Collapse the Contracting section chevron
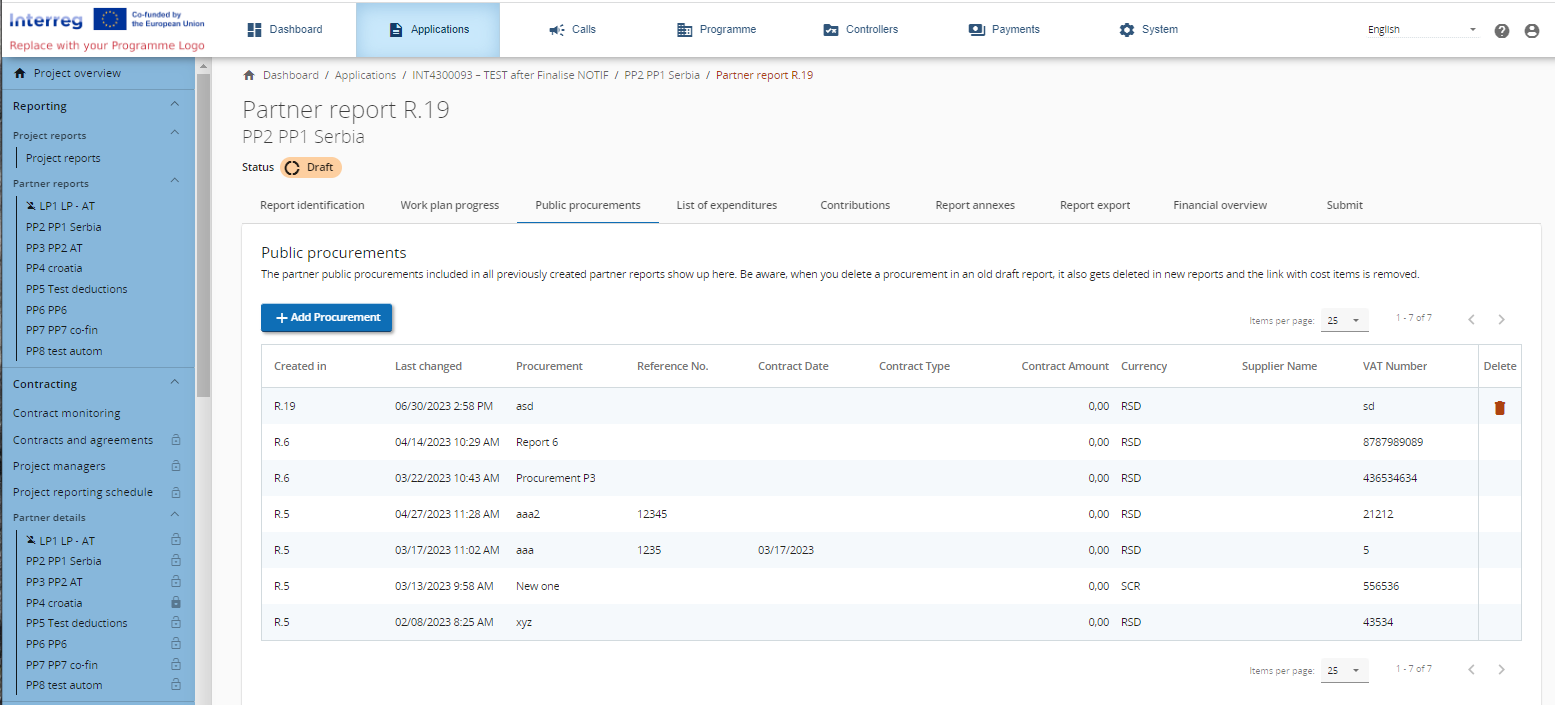The image size is (1555, 705). coord(175,383)
